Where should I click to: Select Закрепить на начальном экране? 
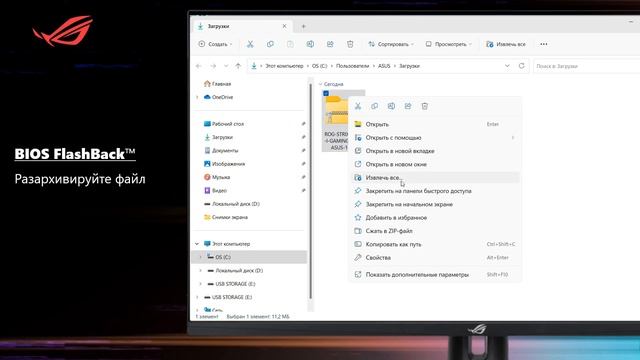[x=435, y=204]
